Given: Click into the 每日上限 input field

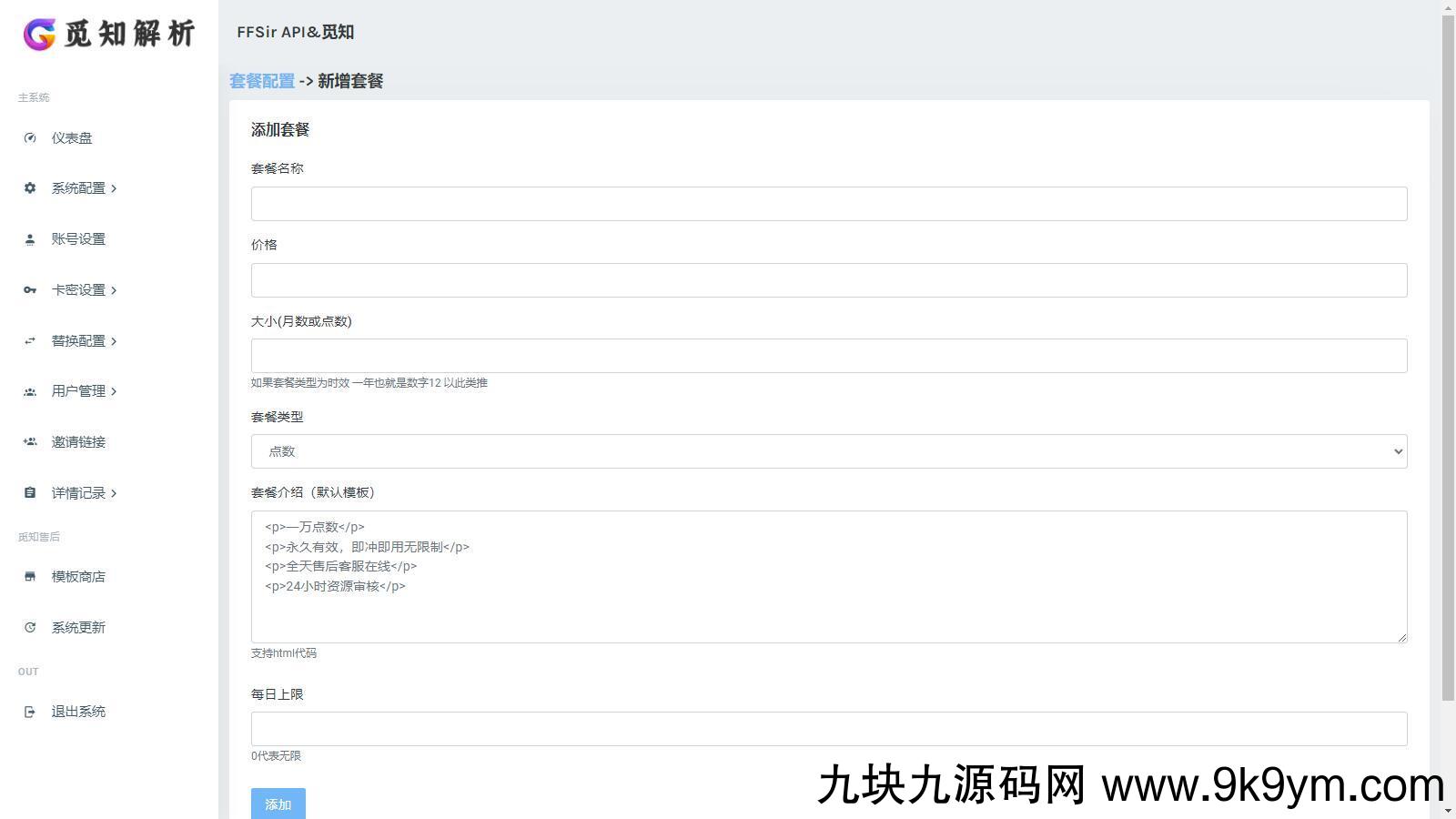Looking at the screenshot, I should 828,729.
